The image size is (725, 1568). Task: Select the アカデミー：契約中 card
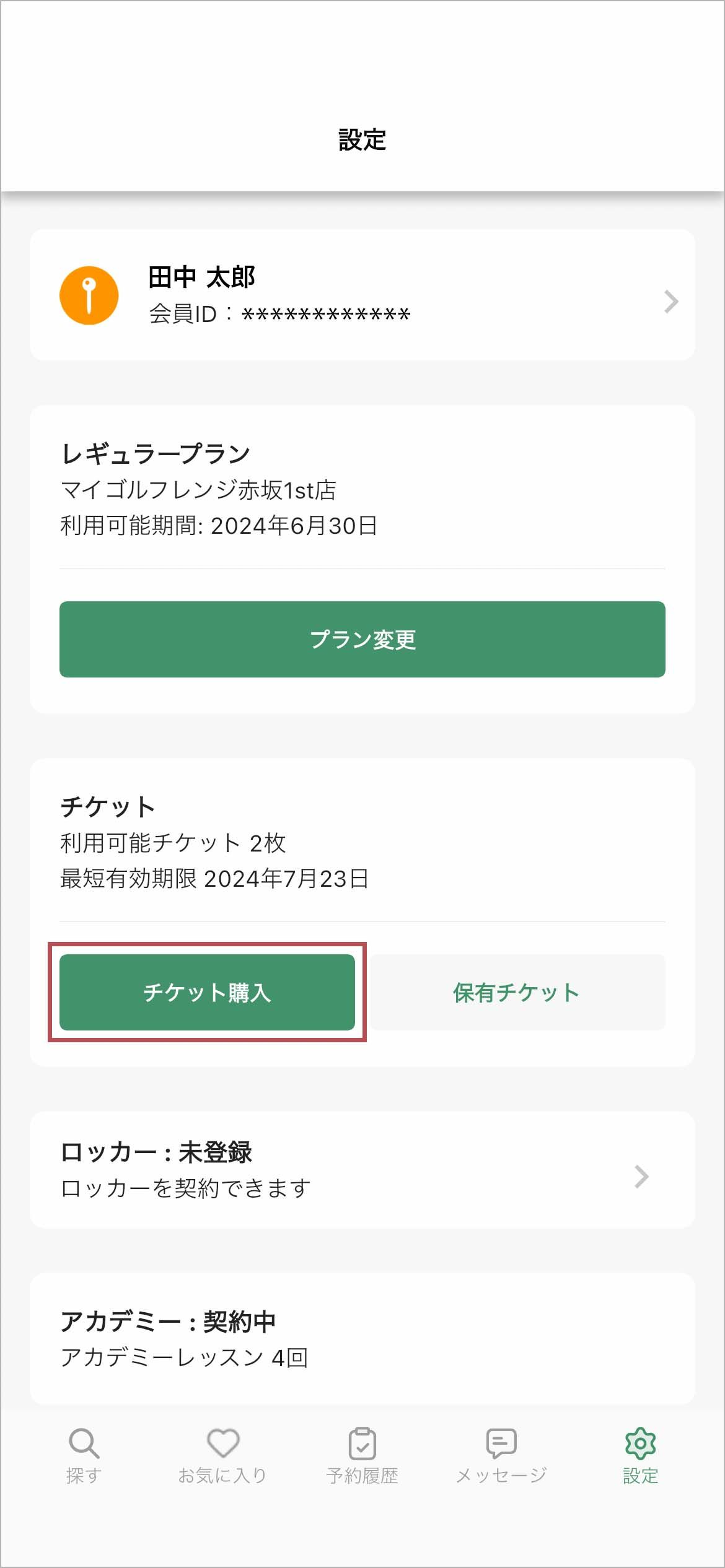tap(169, 1322)
